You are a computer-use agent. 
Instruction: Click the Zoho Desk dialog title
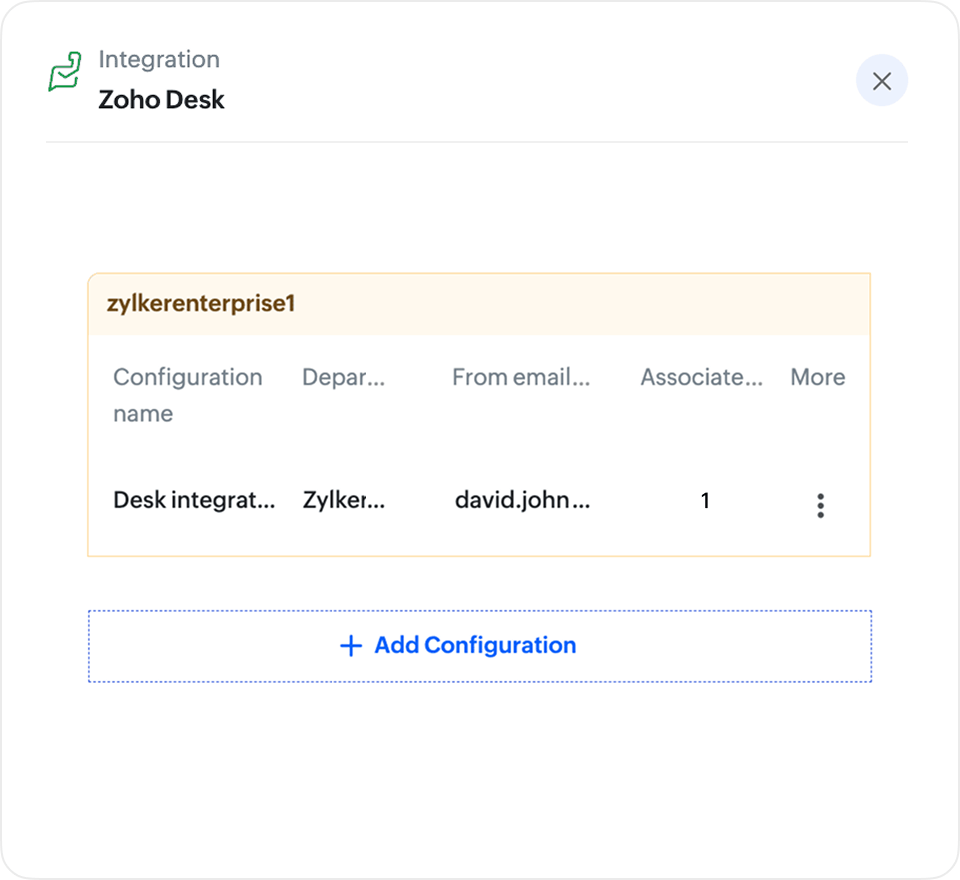tap(161, 100)
